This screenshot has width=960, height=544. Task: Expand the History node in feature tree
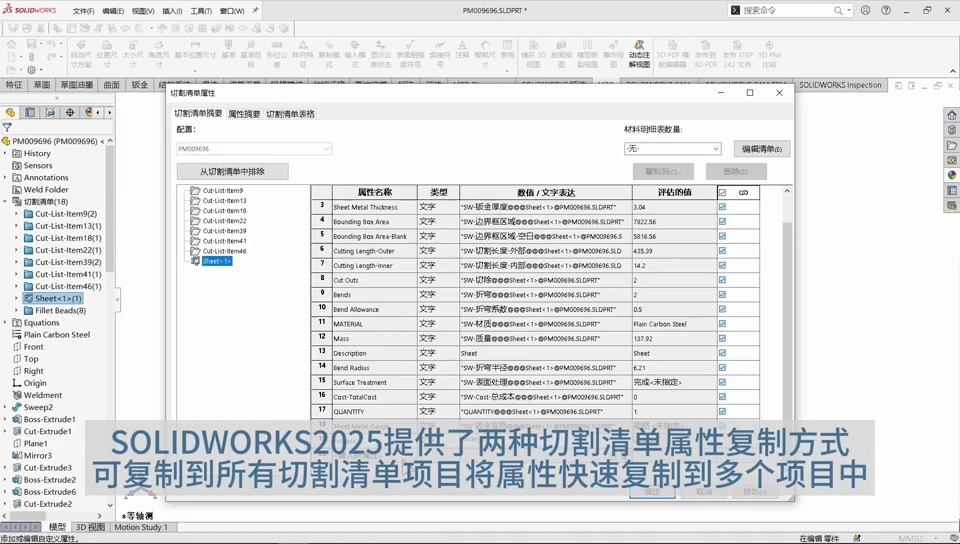[5, 154]
